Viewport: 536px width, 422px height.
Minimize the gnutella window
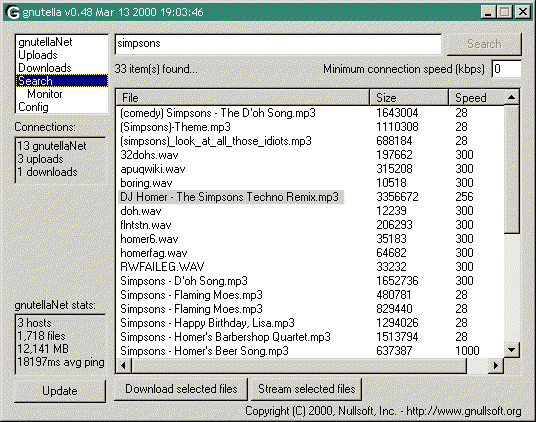tap(488, 12)
